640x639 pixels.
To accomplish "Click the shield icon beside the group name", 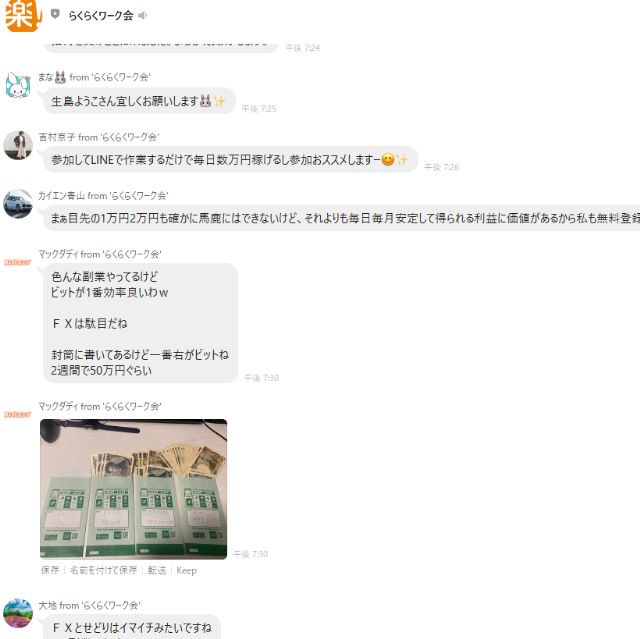I will pyautogui.click(x=55, y=15).
